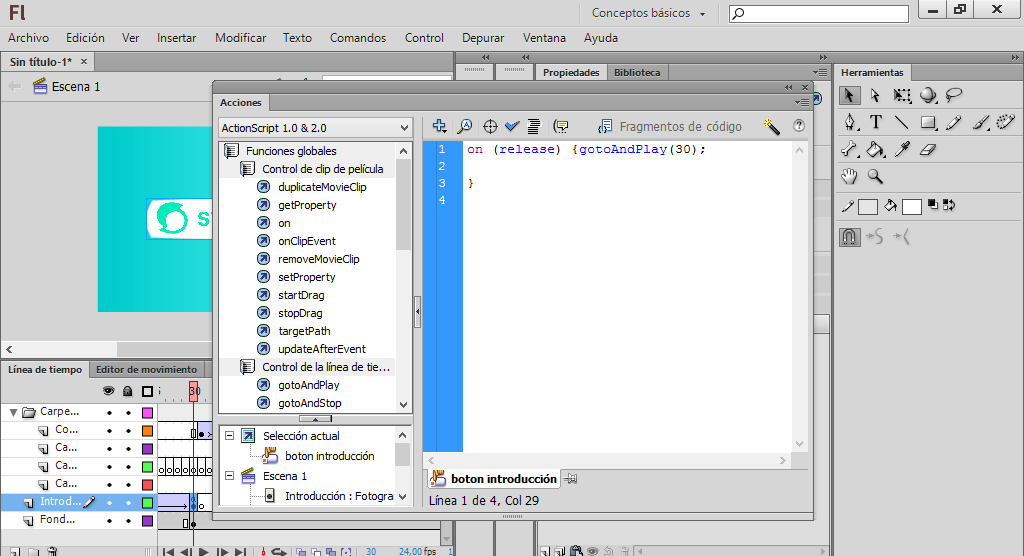Select the Pen tool
1024x556 pixels.
point(850,122)
